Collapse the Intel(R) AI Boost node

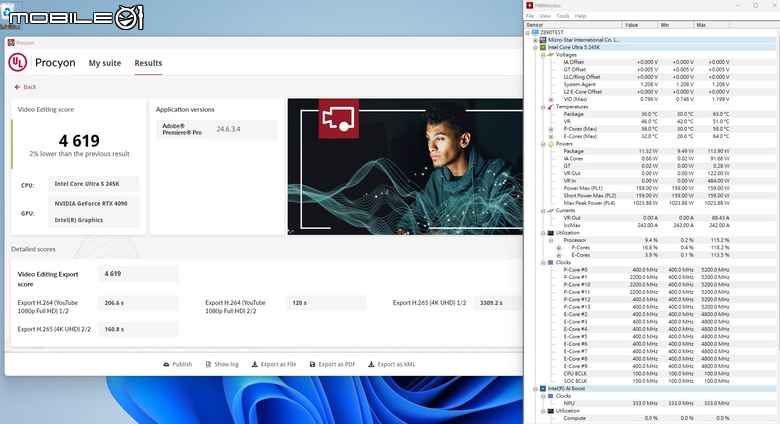click(535, 389)
